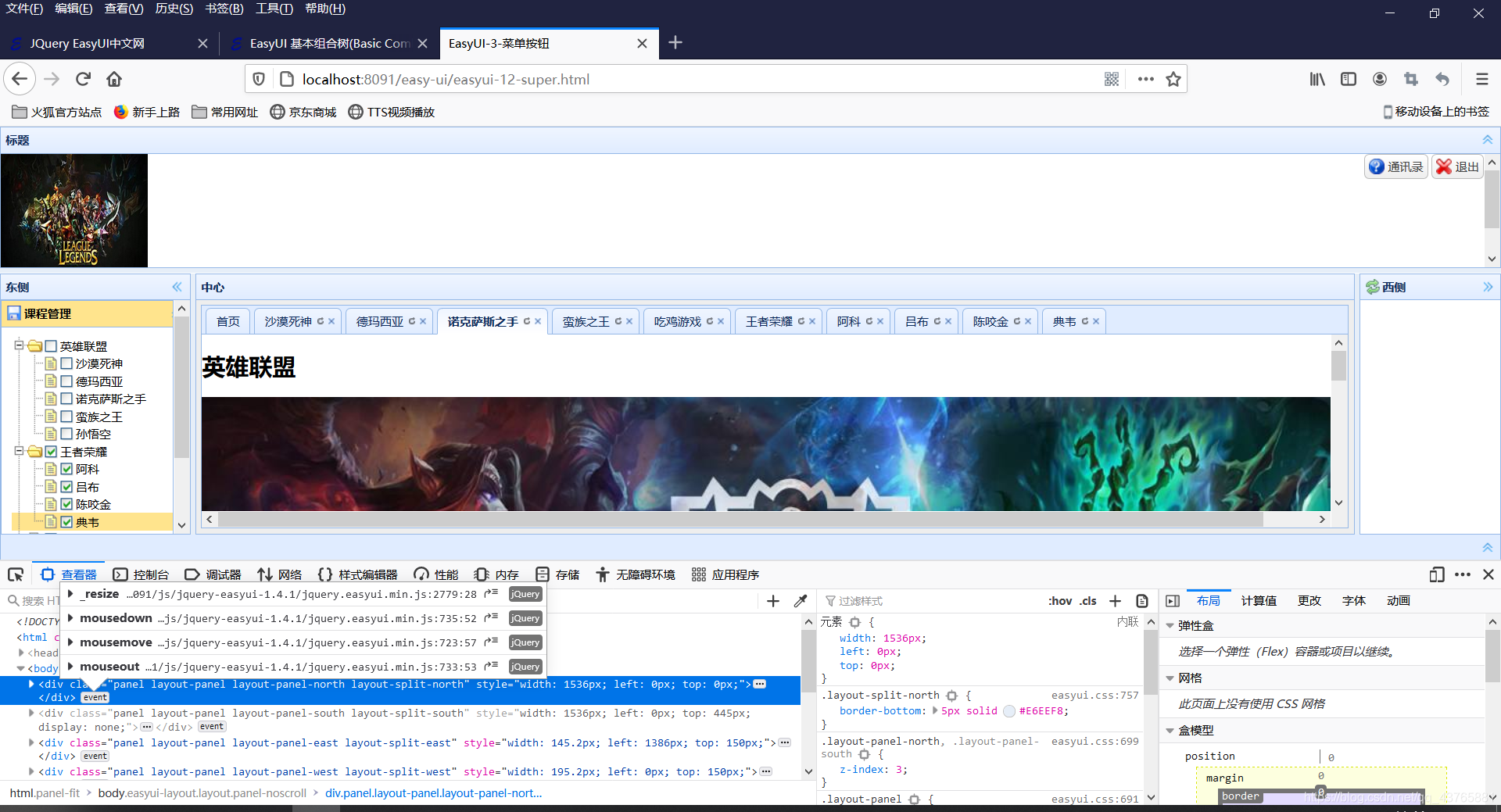
Task: Open page actions three-dot menu in address bar
Action: (x=1145, y=79)
